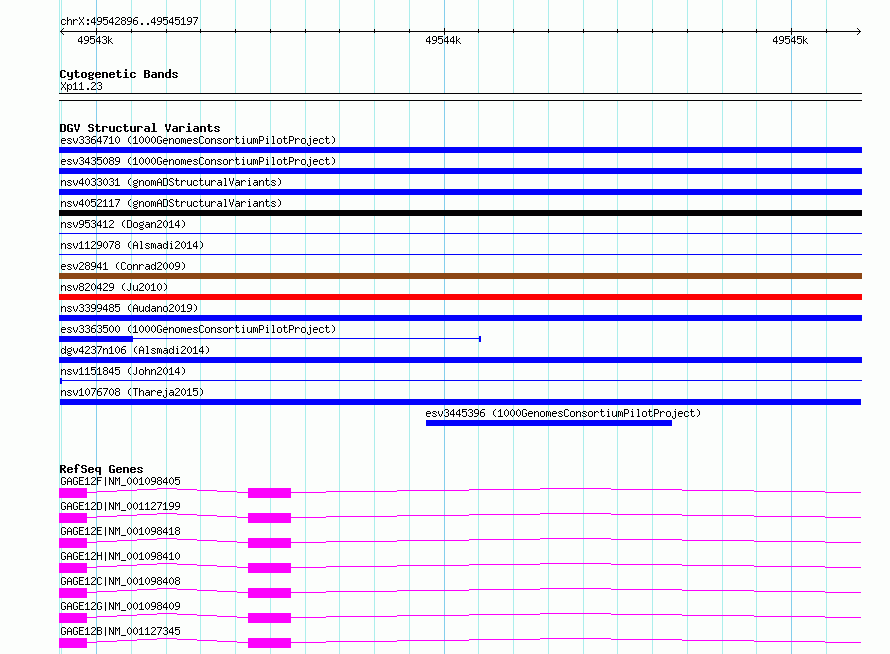Click the blue bar for esv3364710
This screenshot has height=654, width=890.
460,150
